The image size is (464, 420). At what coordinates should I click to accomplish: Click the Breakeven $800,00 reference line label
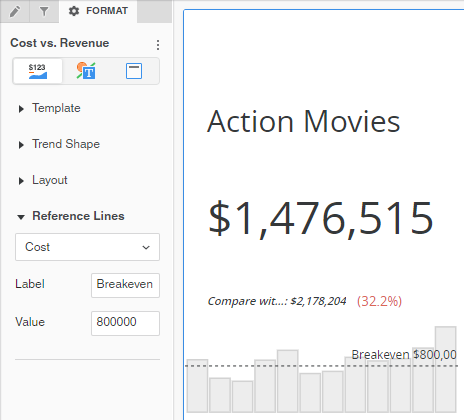click(x=404, y=355)
